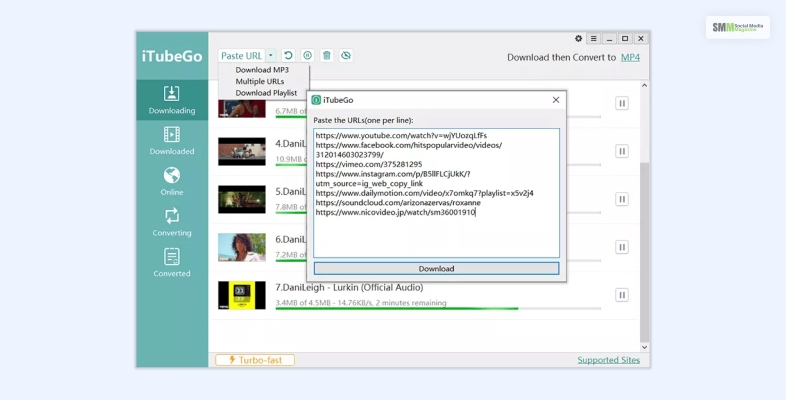The image size is (786, 400).
Task: Pause the 6.DaniLeigh download item
Action: click(x=622, y=247)
